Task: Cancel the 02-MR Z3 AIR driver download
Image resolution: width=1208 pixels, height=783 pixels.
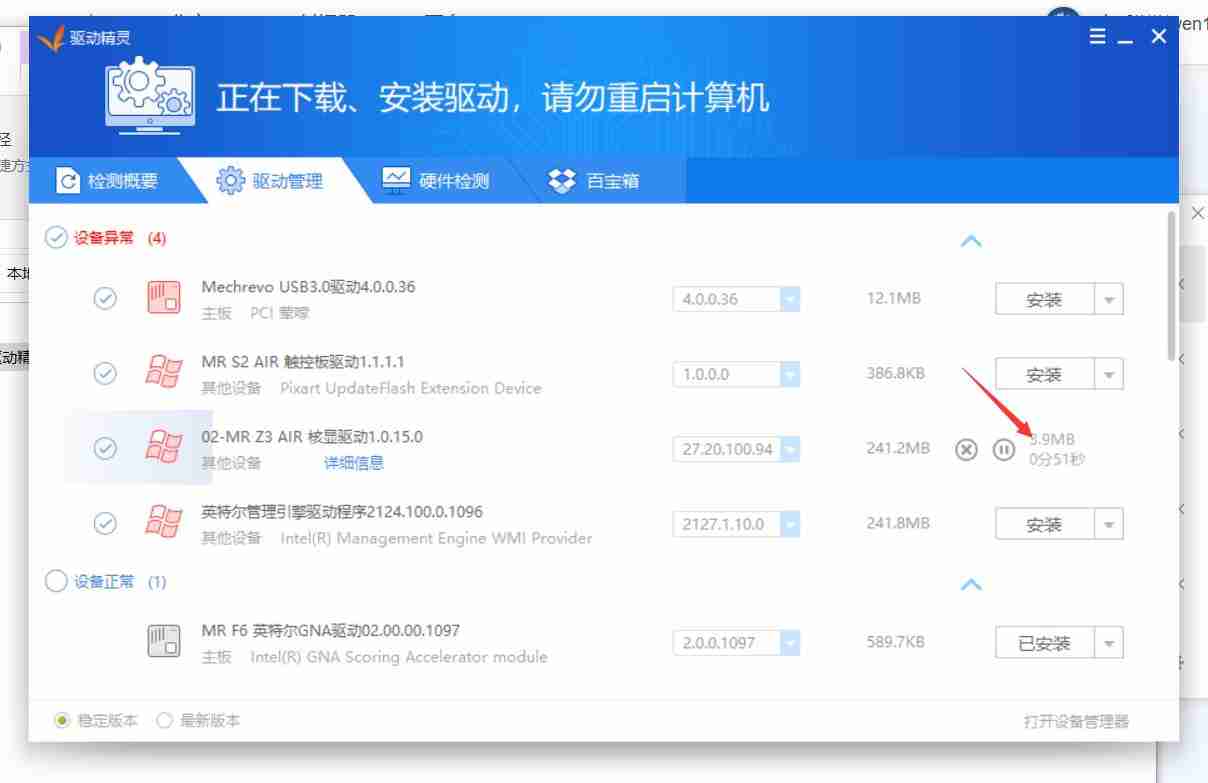Action: pyautogui.click(x=965, y=450)
